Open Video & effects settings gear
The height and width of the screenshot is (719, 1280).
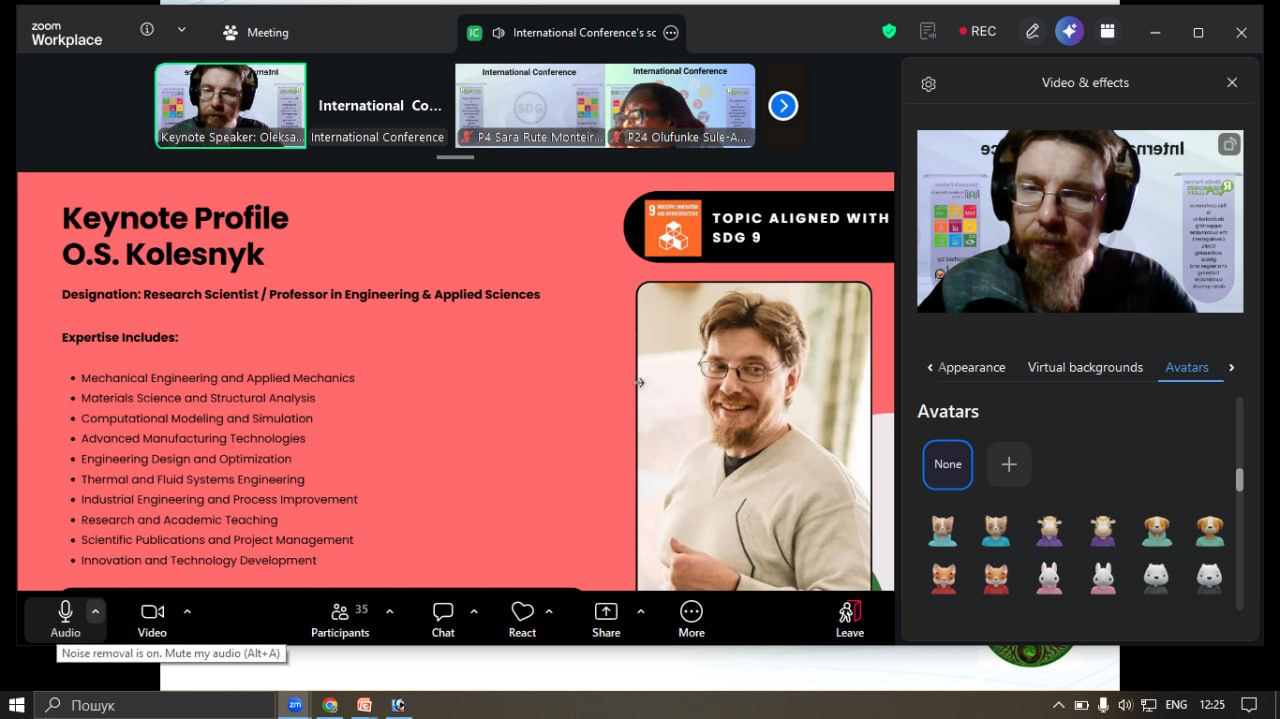928,84
